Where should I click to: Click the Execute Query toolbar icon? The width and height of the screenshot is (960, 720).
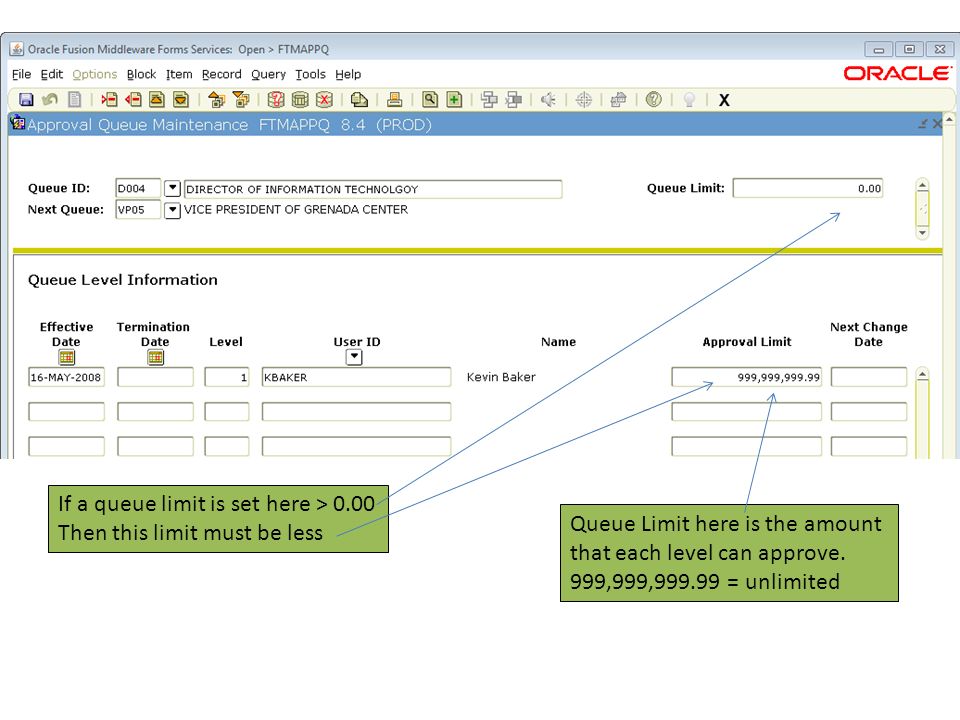click(x=300, y=99)
